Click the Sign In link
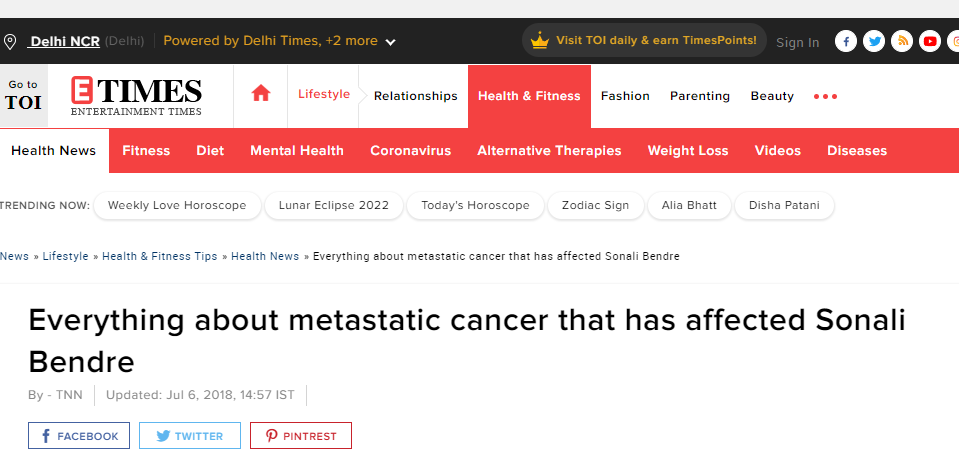Image resolution: width=959 pixels, height=456 pixels. click(x=798, y=42)
